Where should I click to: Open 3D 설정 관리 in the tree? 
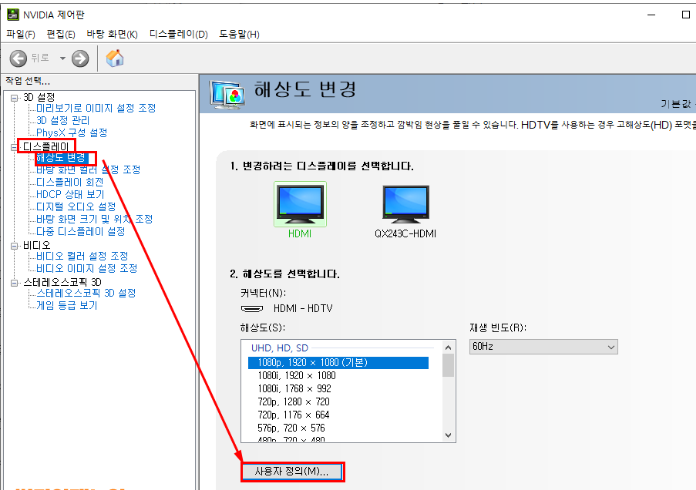pyautogui.click(x=63, y=121)
